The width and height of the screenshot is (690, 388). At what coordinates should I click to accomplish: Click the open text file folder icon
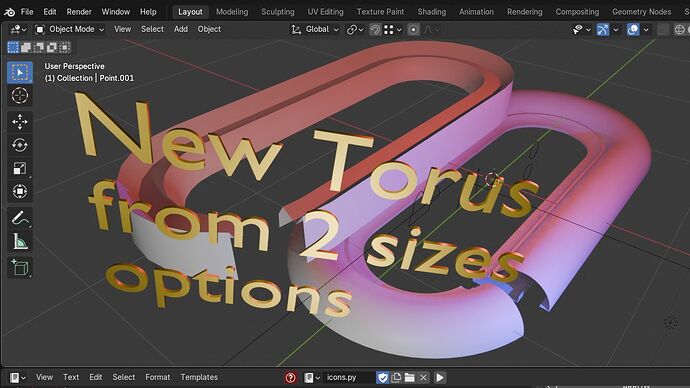(410, 377)
